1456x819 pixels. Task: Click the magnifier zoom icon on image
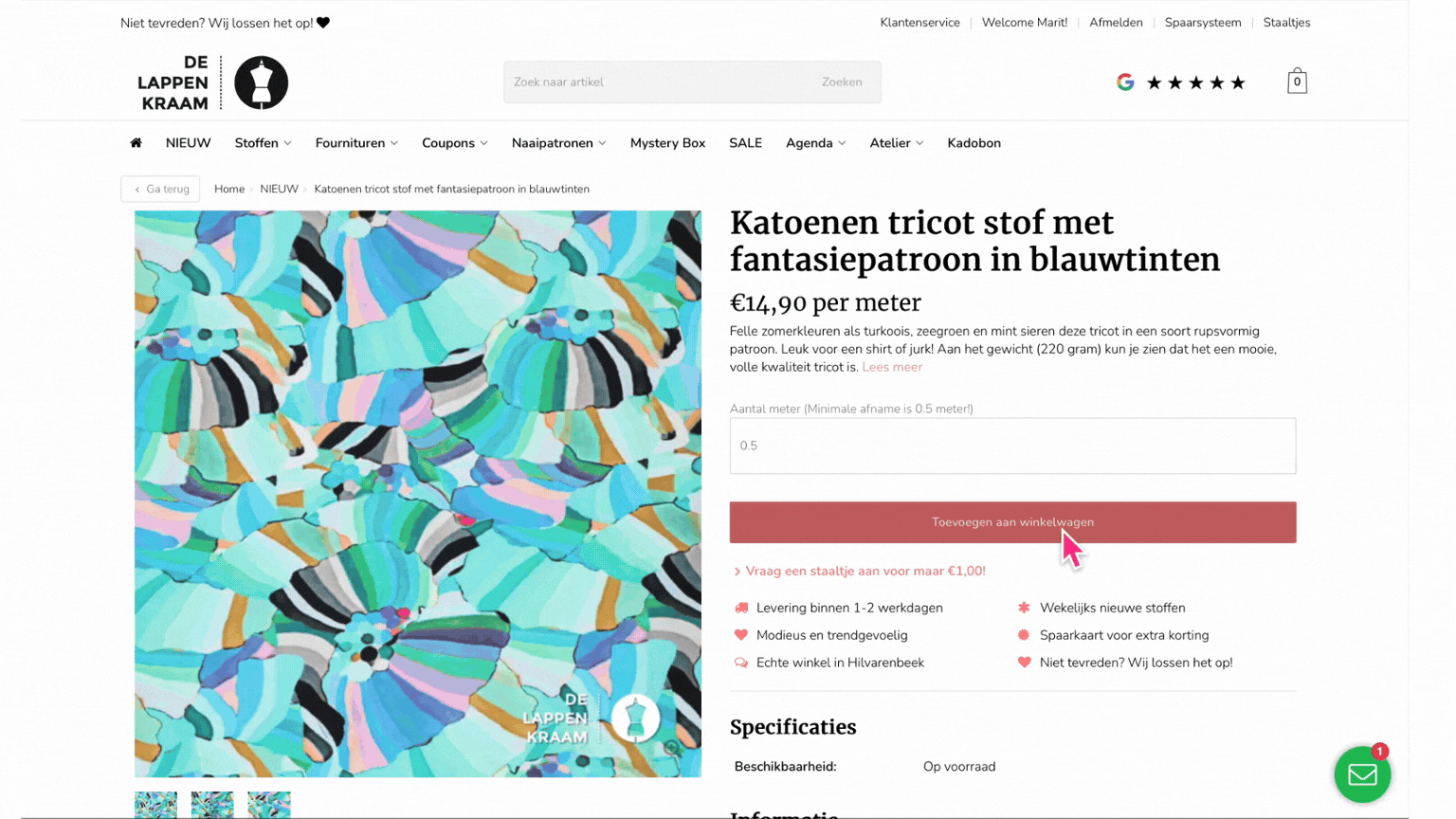tap(672, 748)
